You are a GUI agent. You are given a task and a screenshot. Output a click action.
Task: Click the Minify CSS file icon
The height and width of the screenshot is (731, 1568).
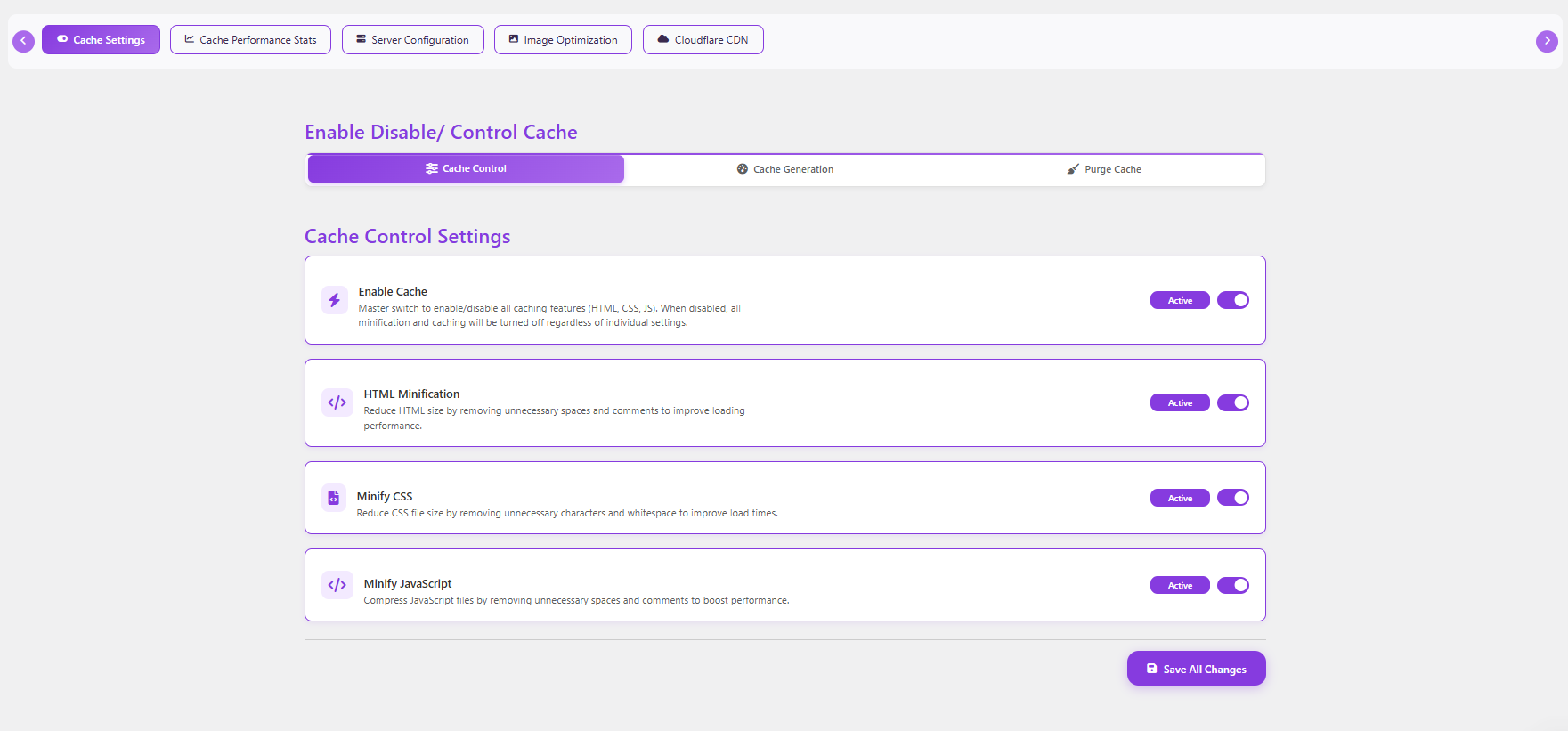334,498
